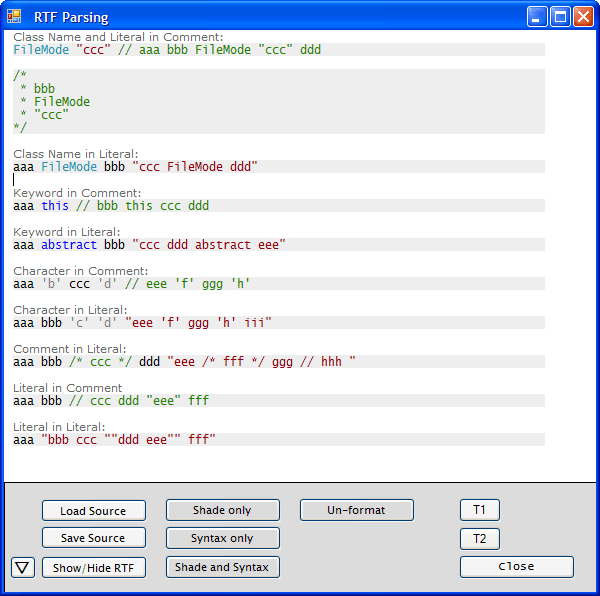Click the 'Literal in Literal:' heading
This screenshot has width=600, height=596.
[x=59, y=427]
